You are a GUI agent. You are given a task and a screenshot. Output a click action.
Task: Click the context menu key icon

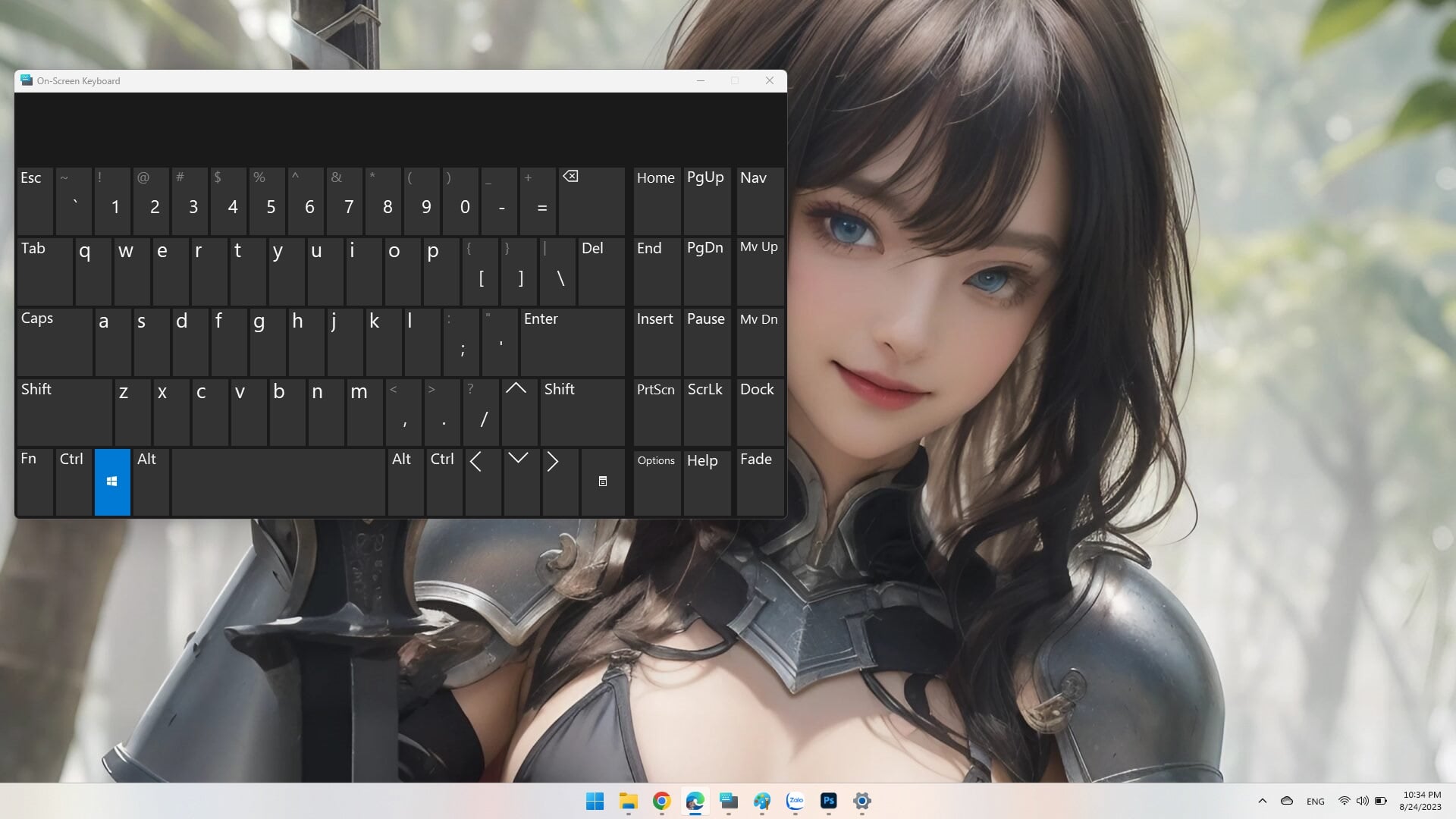click(x=603, y=482)
